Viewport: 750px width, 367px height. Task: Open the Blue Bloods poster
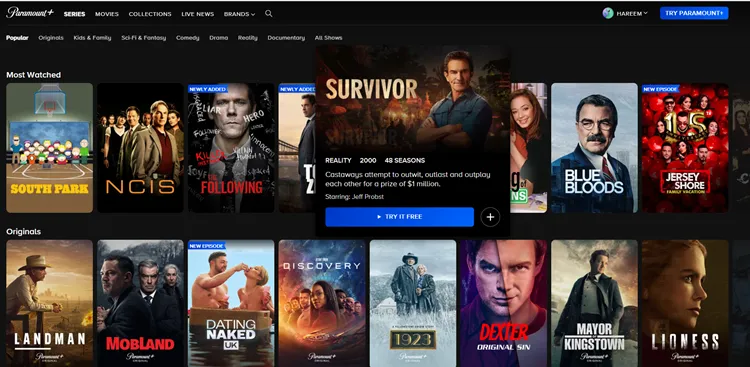point(594,148)
